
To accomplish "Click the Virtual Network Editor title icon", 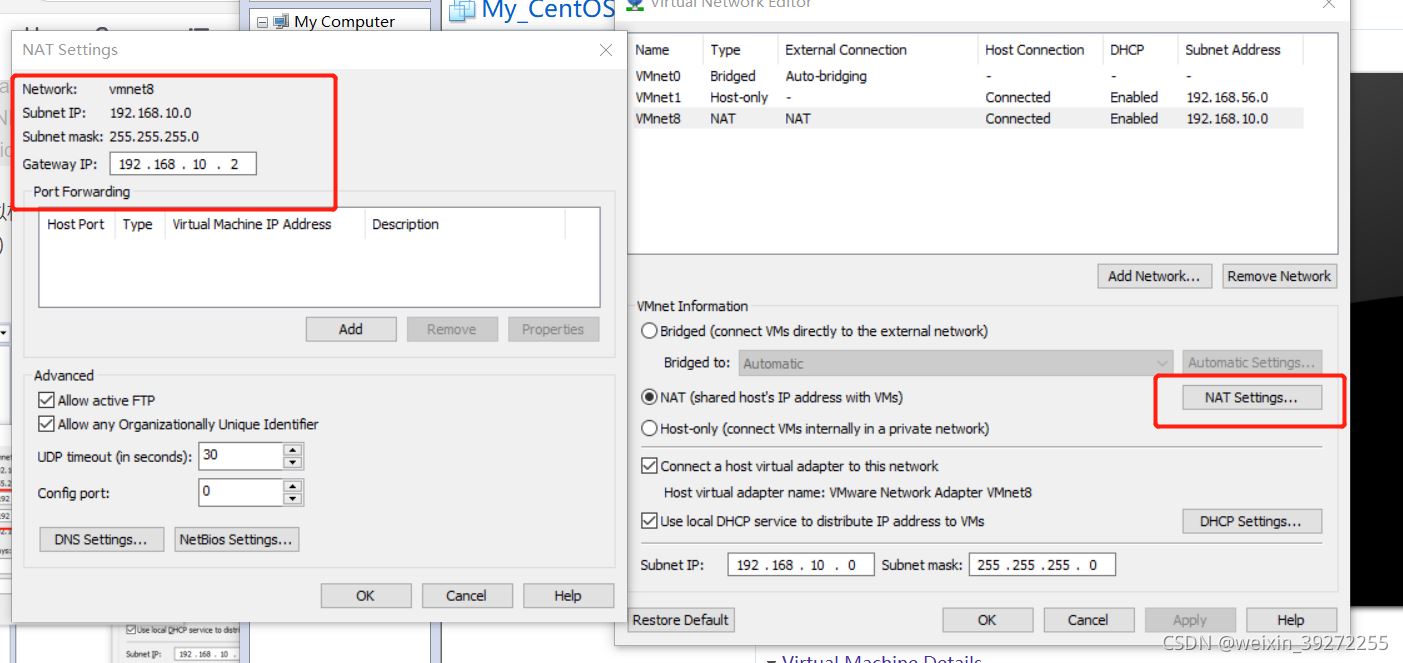I will pyautogui.click(x=634, y=4).
